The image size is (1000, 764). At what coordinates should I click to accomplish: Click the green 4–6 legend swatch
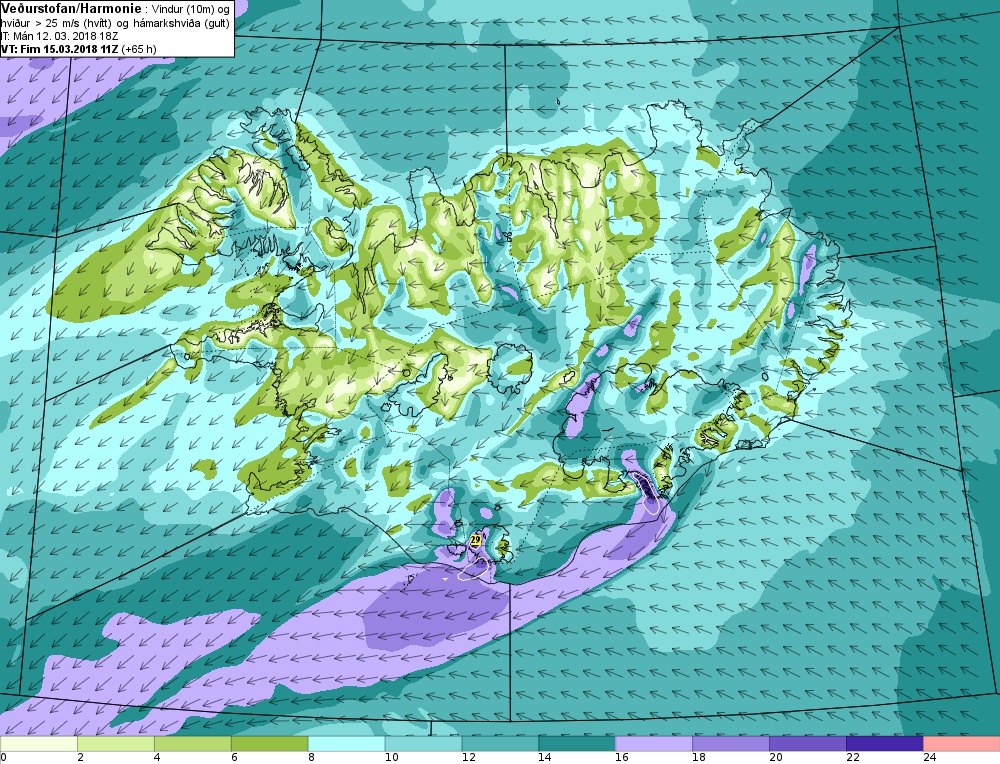click(193, 744)
